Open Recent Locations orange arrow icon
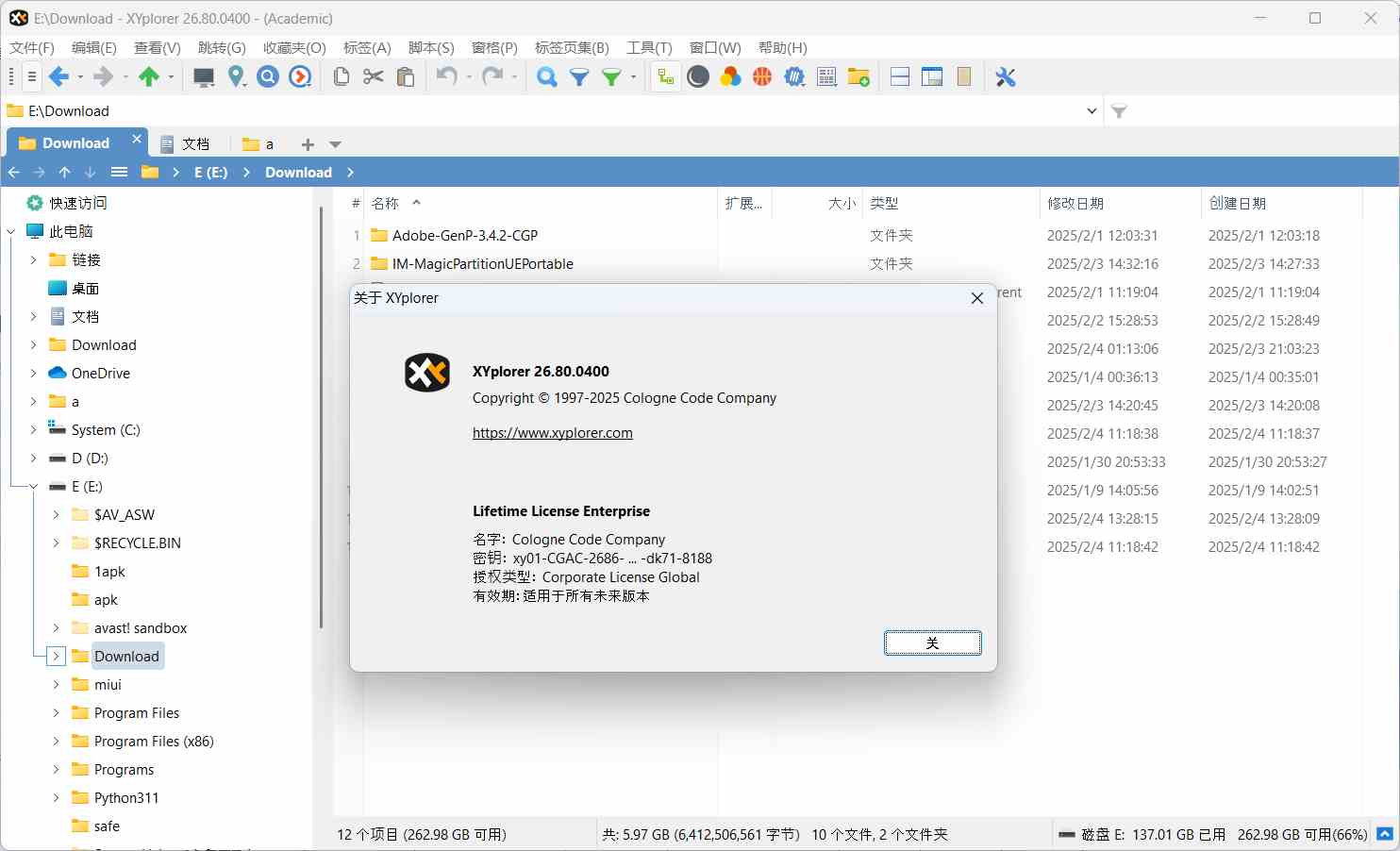The width and height of the screenshot is (1400, 851). pos(300,77)
